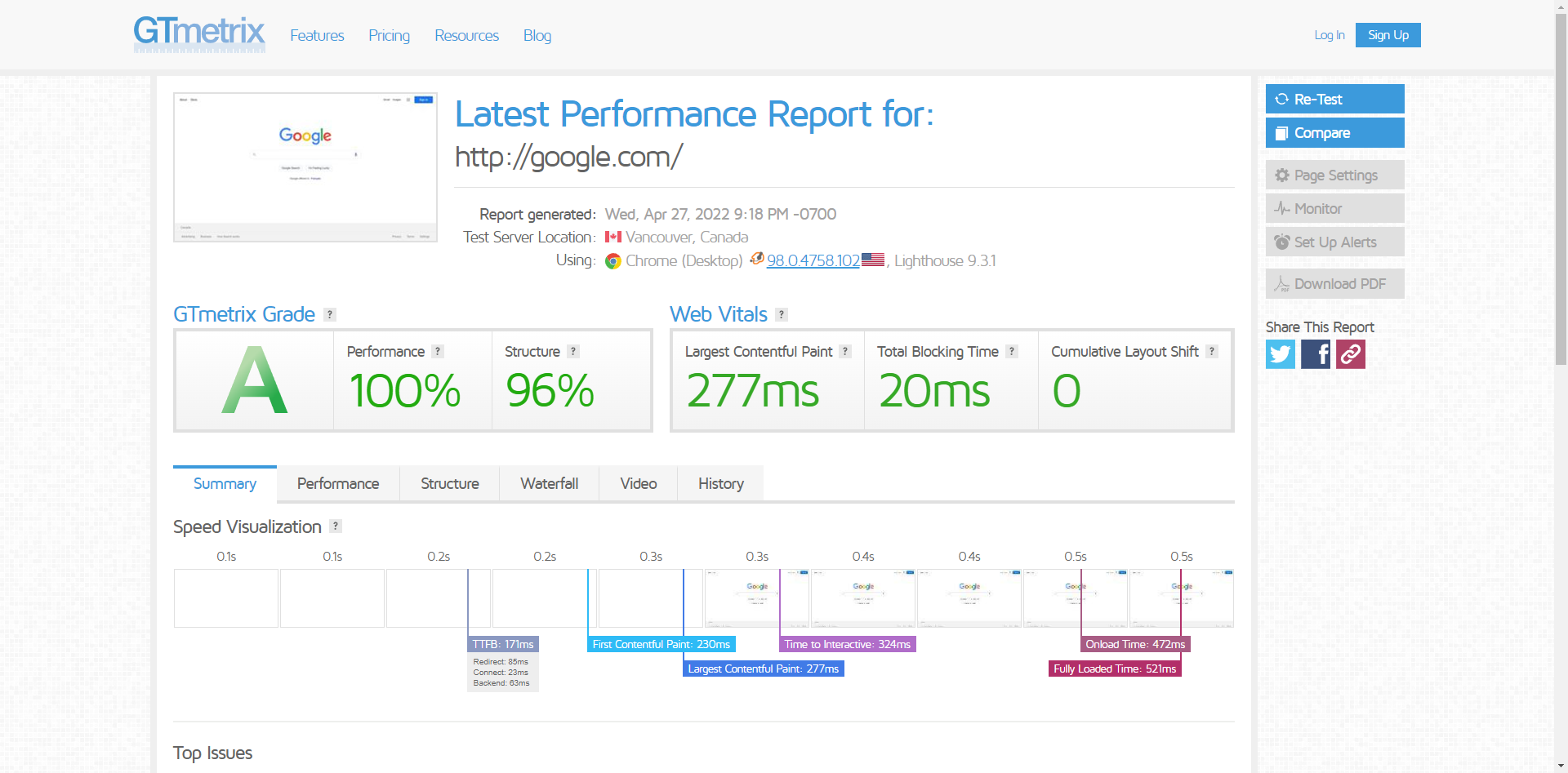This screenshot has height=773, width=1568.
Task: Click the GTmetrix logo
Action: click(199, 34)
